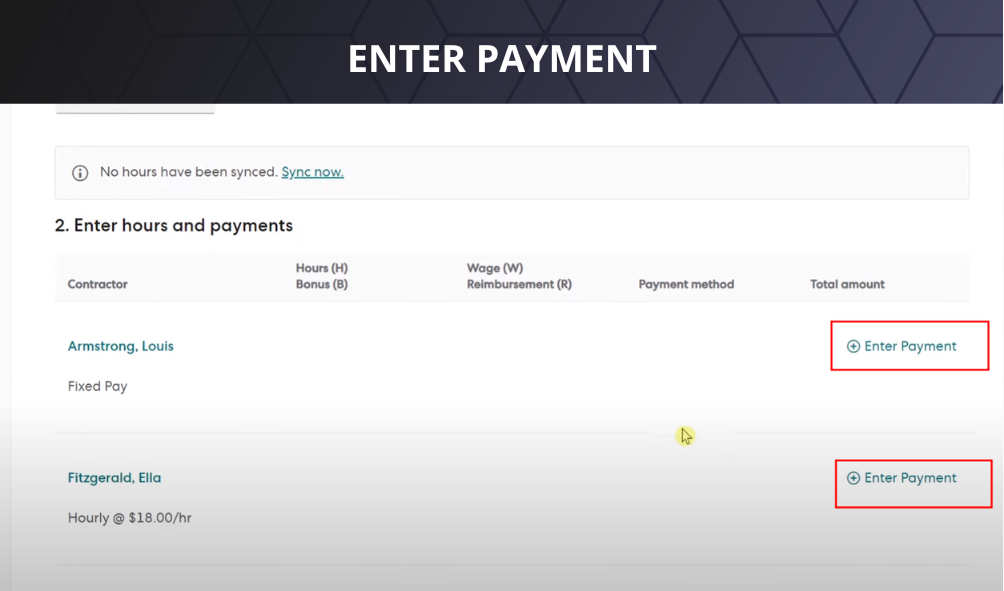Screen dimensions: 1004x591
Task: Open Fitzgerald, Ella contractor profile
Action: point(115,478)
